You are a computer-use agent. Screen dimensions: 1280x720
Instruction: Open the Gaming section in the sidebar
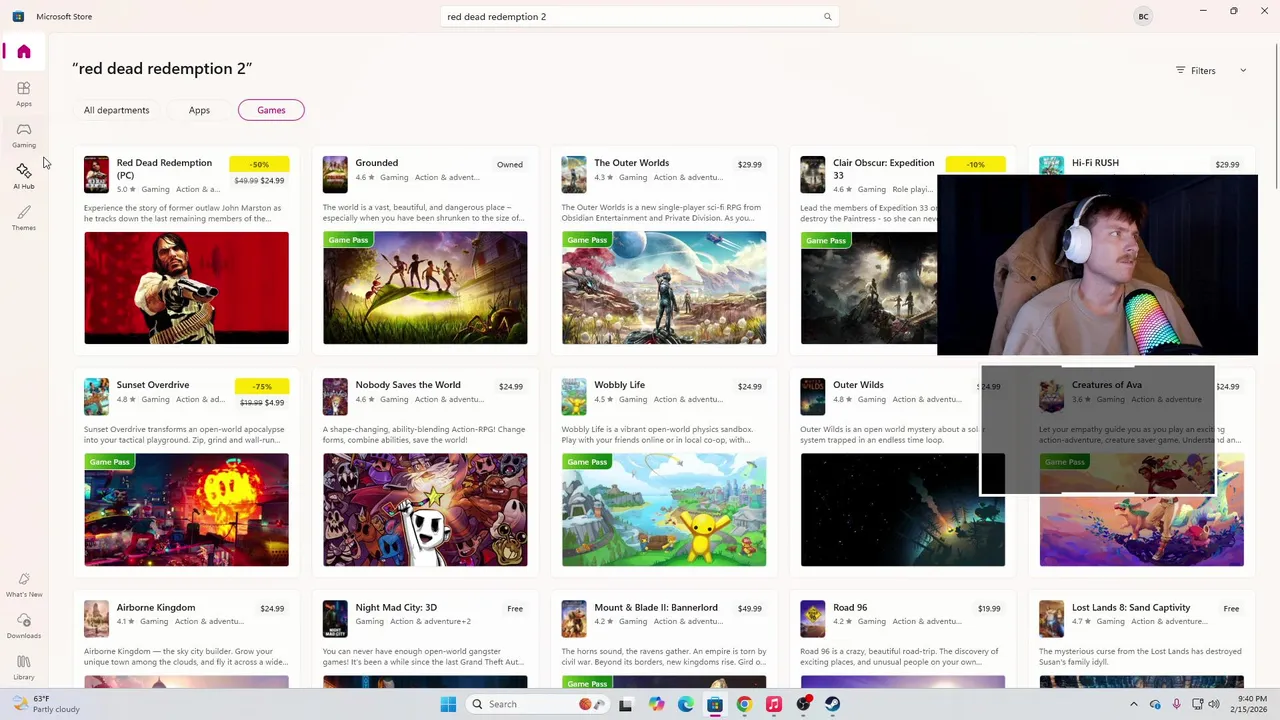[x=24, y=135]
